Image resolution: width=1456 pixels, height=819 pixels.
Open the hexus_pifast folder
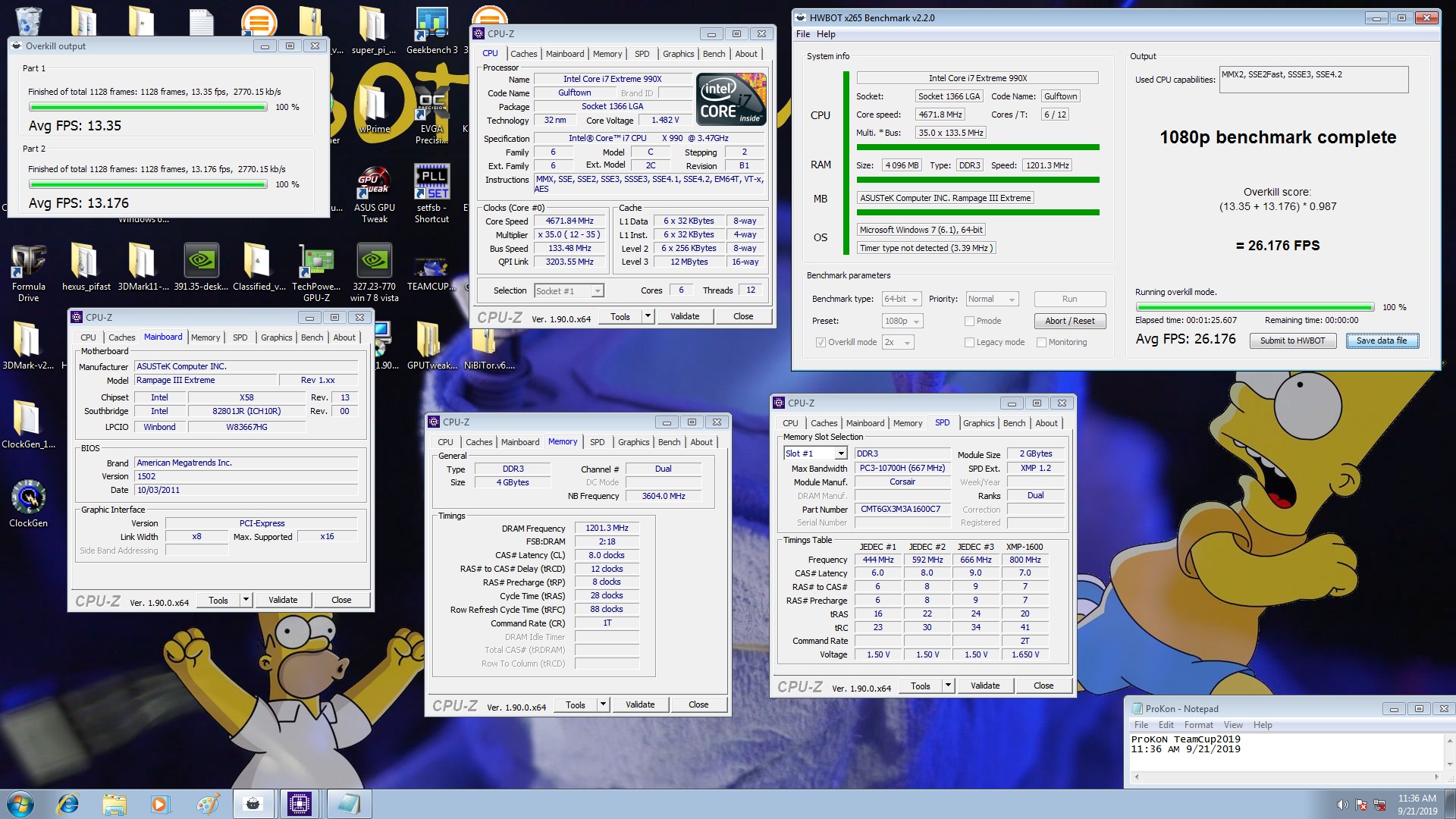(86, 268)
